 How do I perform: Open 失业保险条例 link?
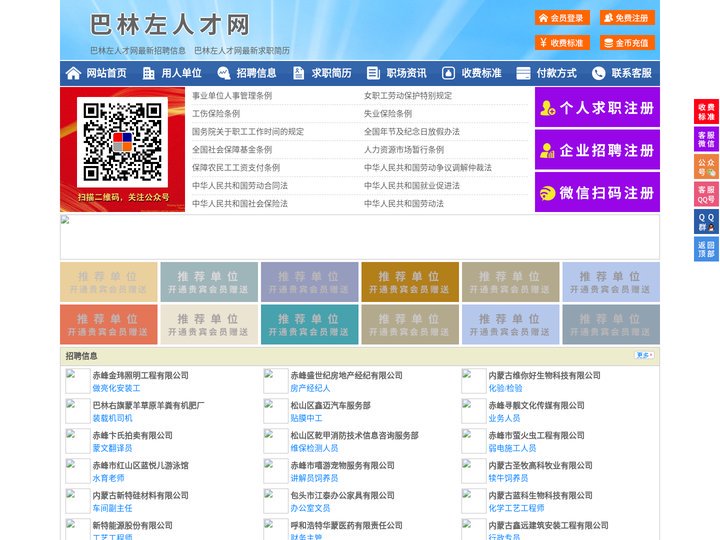coord(388,113)
